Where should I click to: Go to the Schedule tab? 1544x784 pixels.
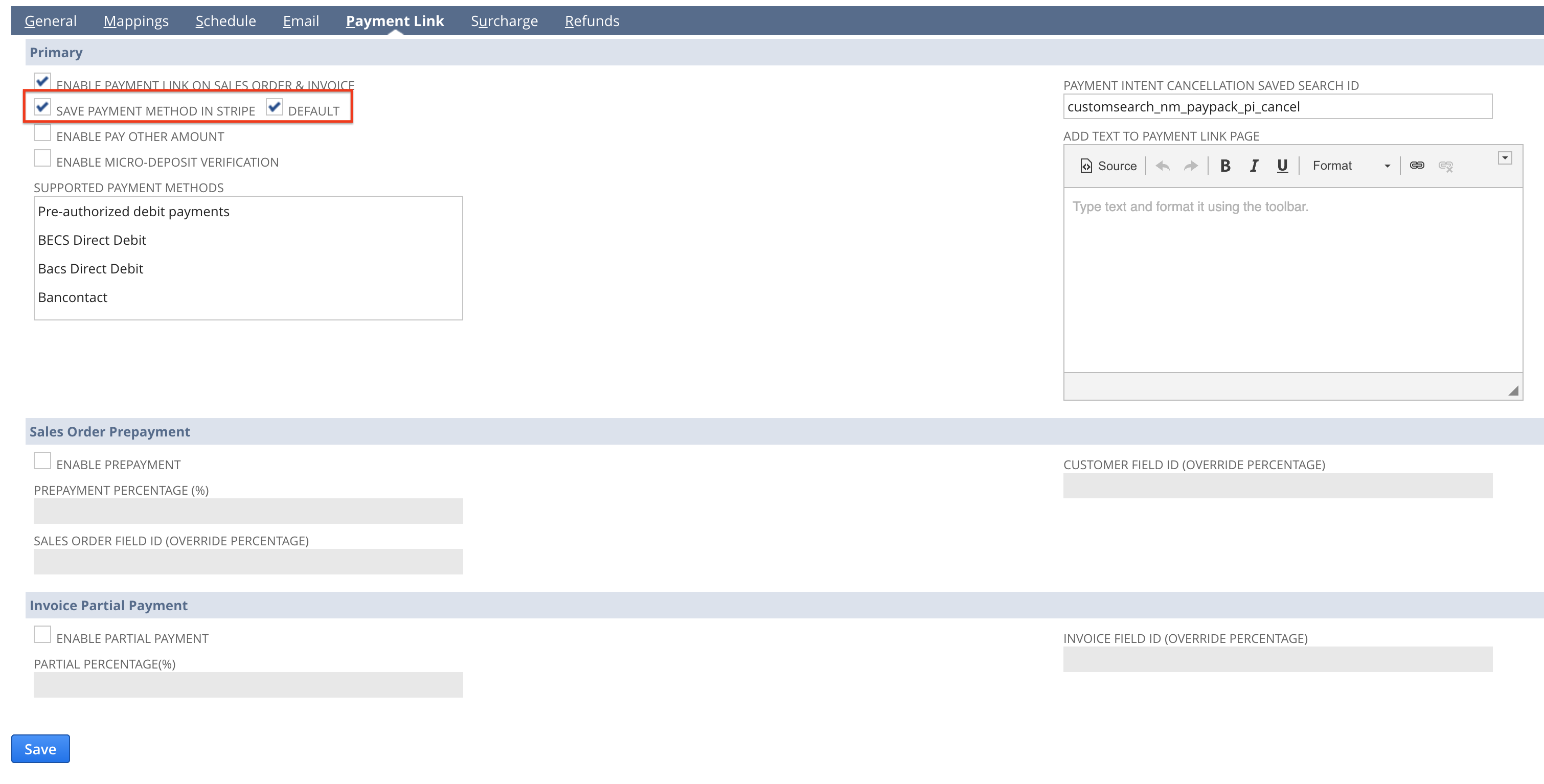(x=225, y=21)
